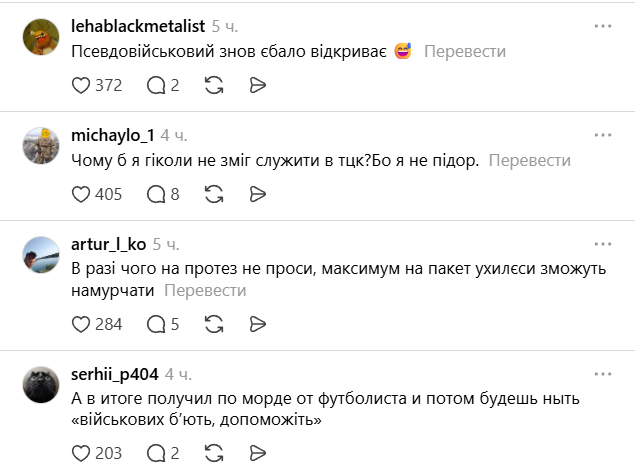Share artur_l_ko's comment via send icon

257,324
